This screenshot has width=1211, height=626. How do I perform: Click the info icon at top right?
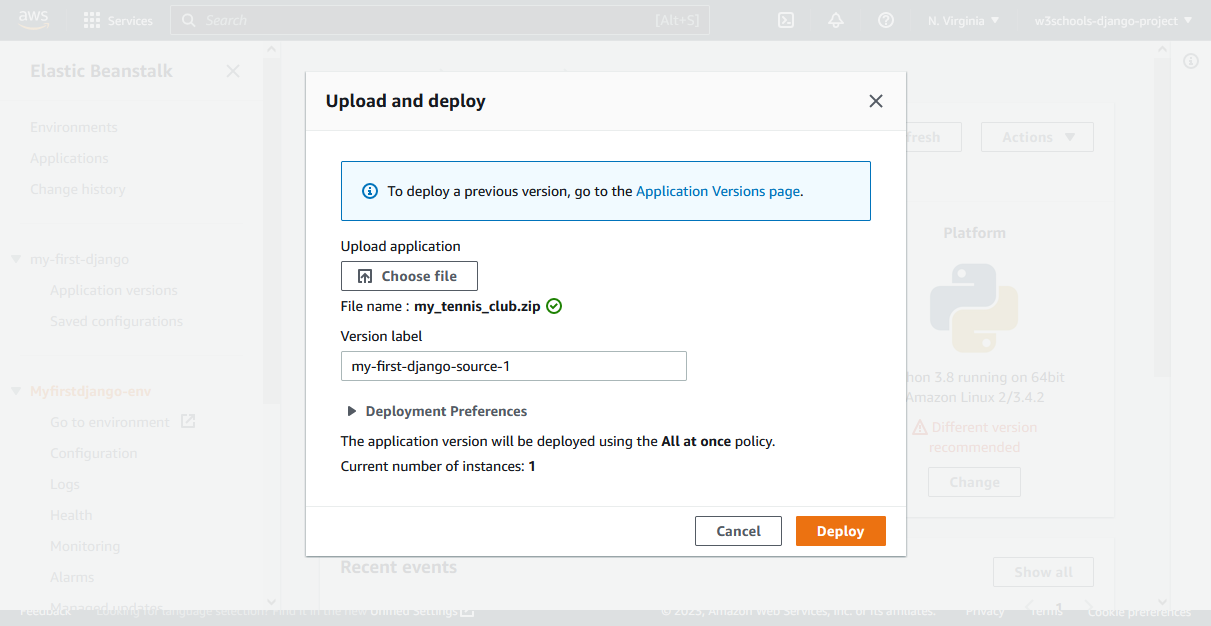[1190, 61]
